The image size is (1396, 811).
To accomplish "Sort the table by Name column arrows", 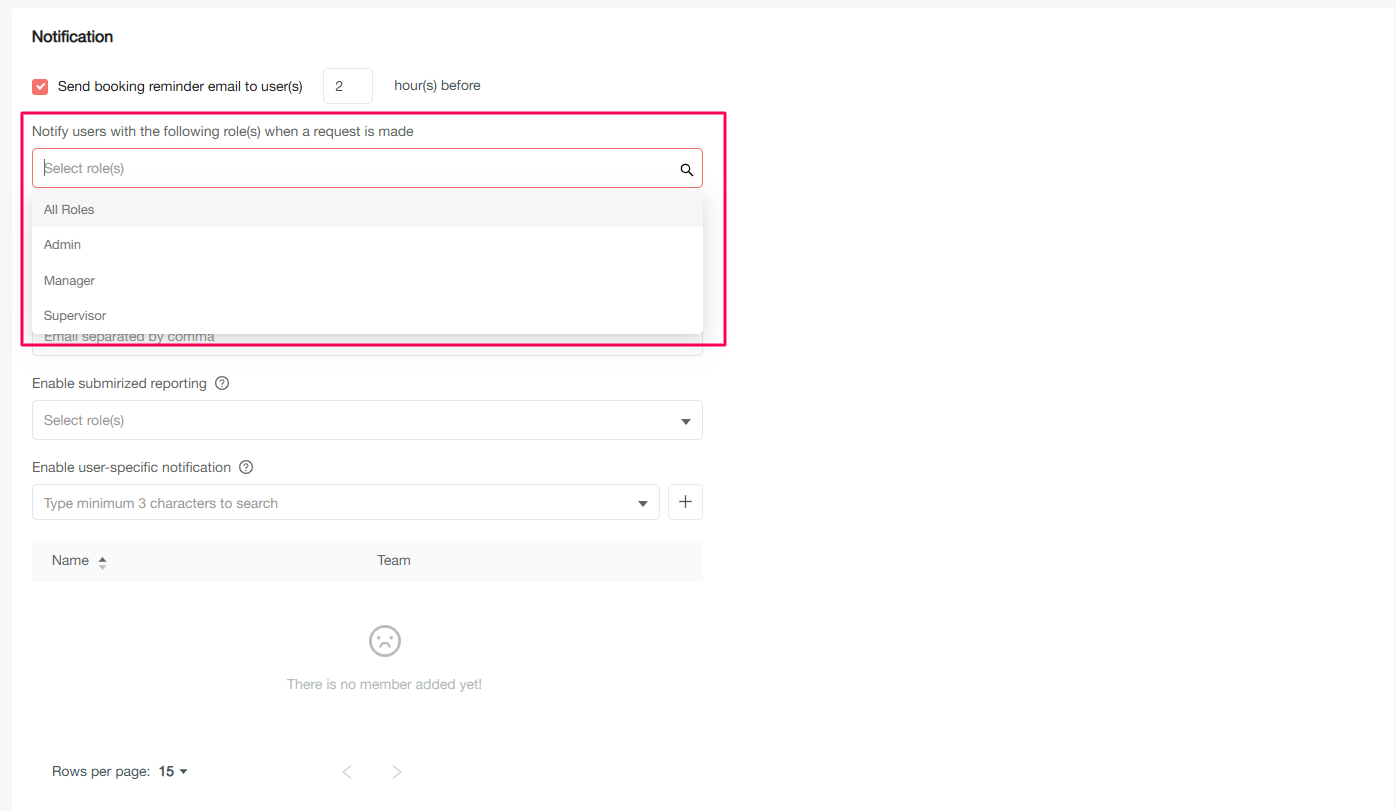I will [x=102, y=562].
